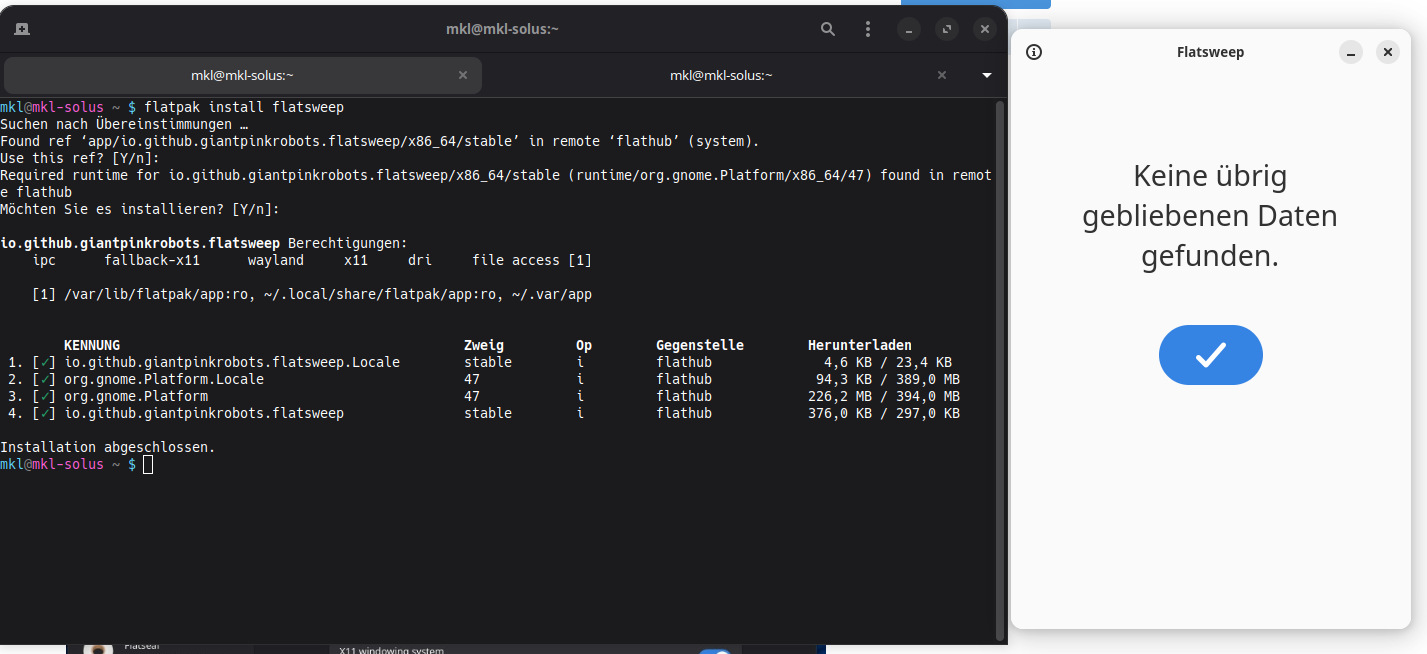This screenshot has height=654, width=1427.
Task: Close the terminal window
Action: (x=985, y=29)
